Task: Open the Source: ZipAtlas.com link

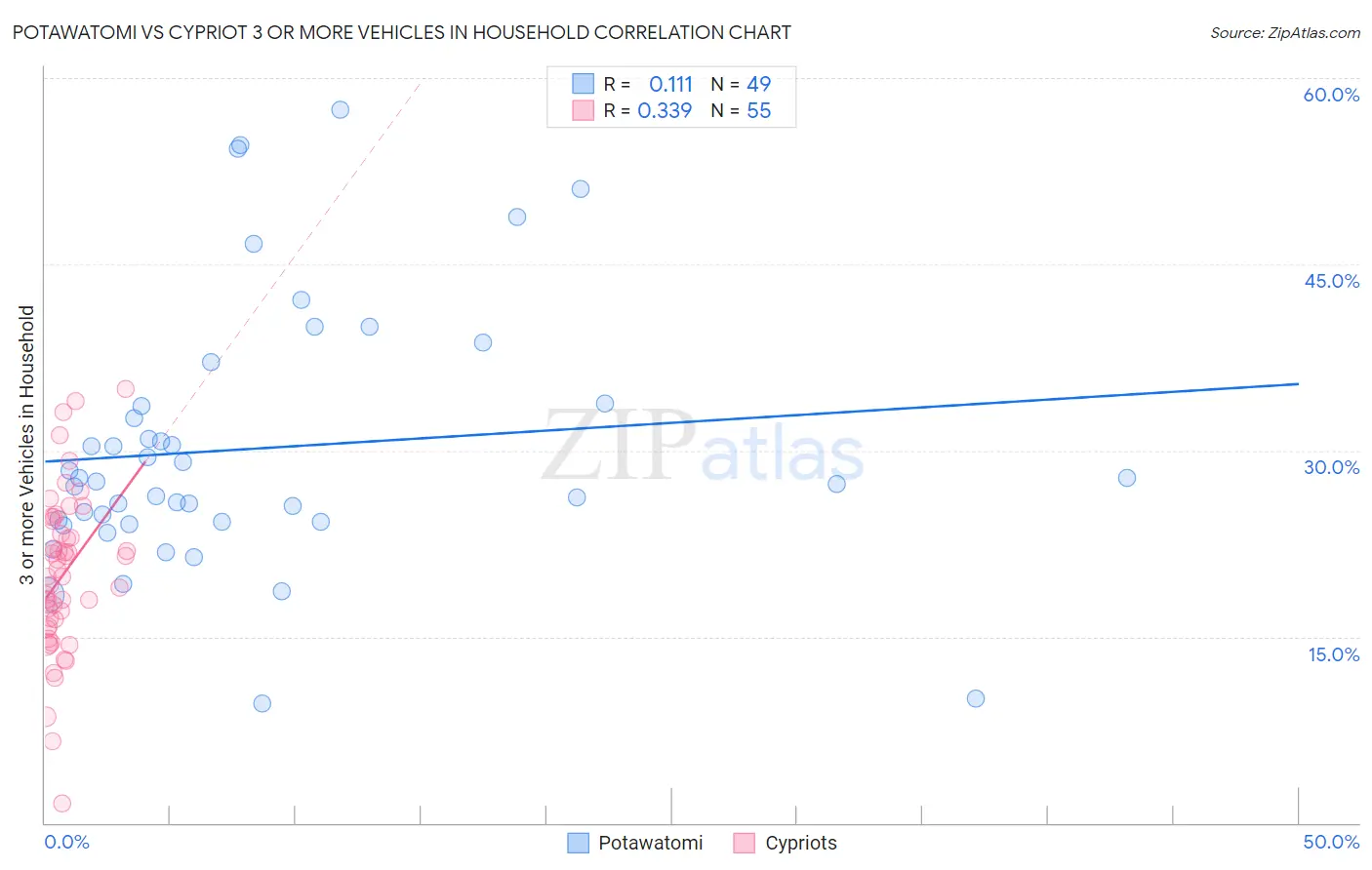Action: [1284, 33]
